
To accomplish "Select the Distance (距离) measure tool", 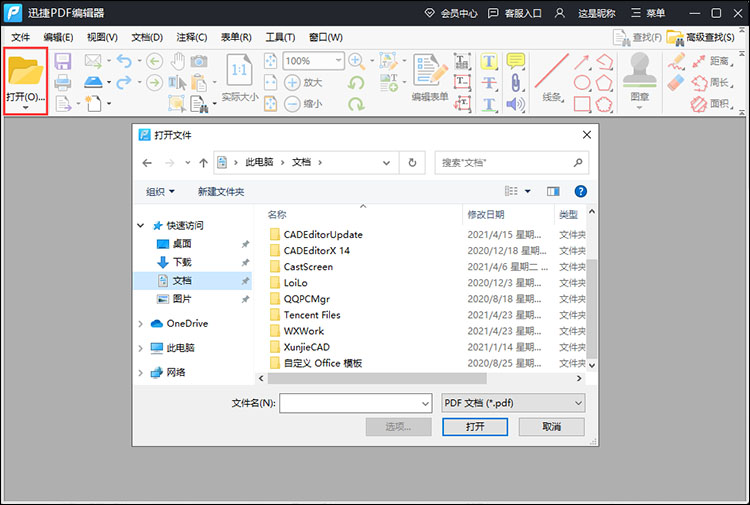I will (x=712, y=61).
